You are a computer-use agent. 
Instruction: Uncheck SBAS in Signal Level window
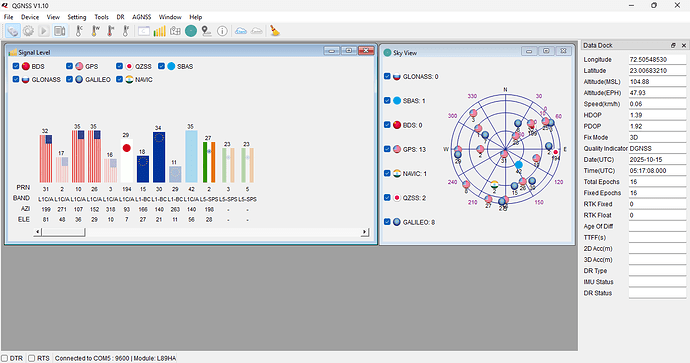161,66
